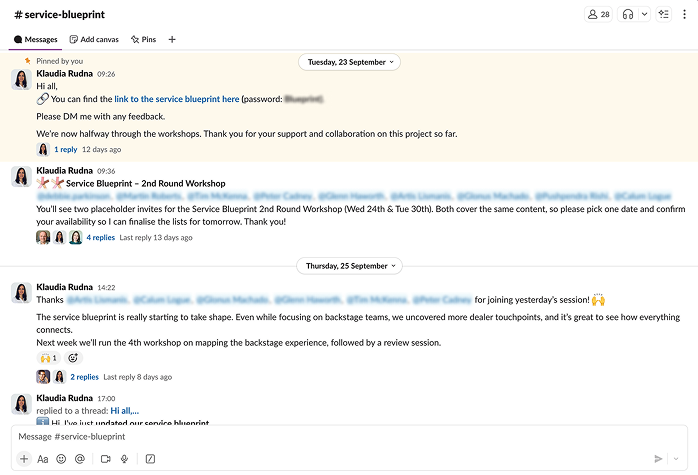
Task: View the 4 replies thread
Action: coord(100,238)
